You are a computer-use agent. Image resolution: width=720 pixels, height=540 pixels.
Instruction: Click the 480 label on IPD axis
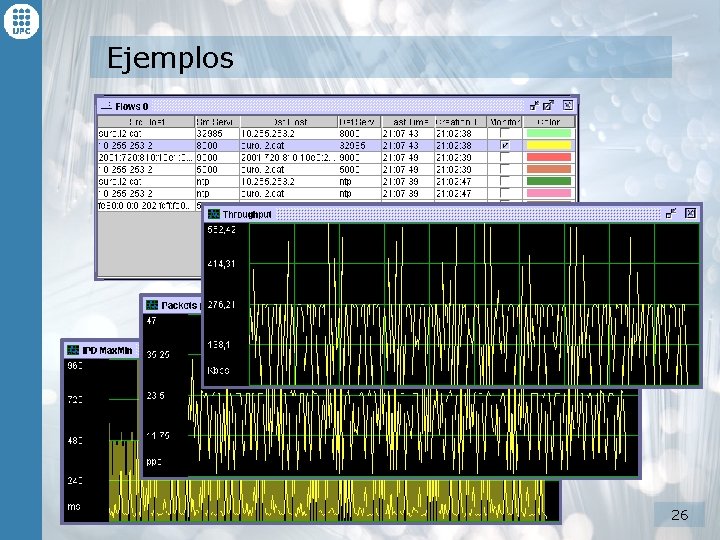(75, 440)
